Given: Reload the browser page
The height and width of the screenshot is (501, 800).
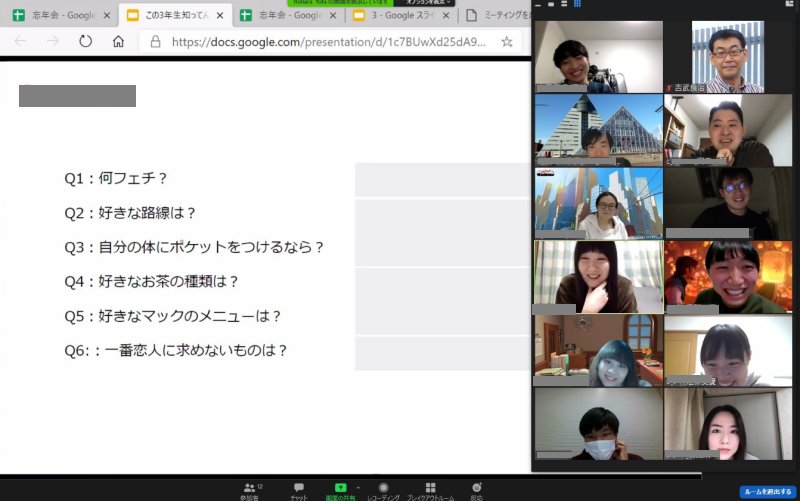Looking at the screenshot, I should pyautogui.click(x=85, y=41).
